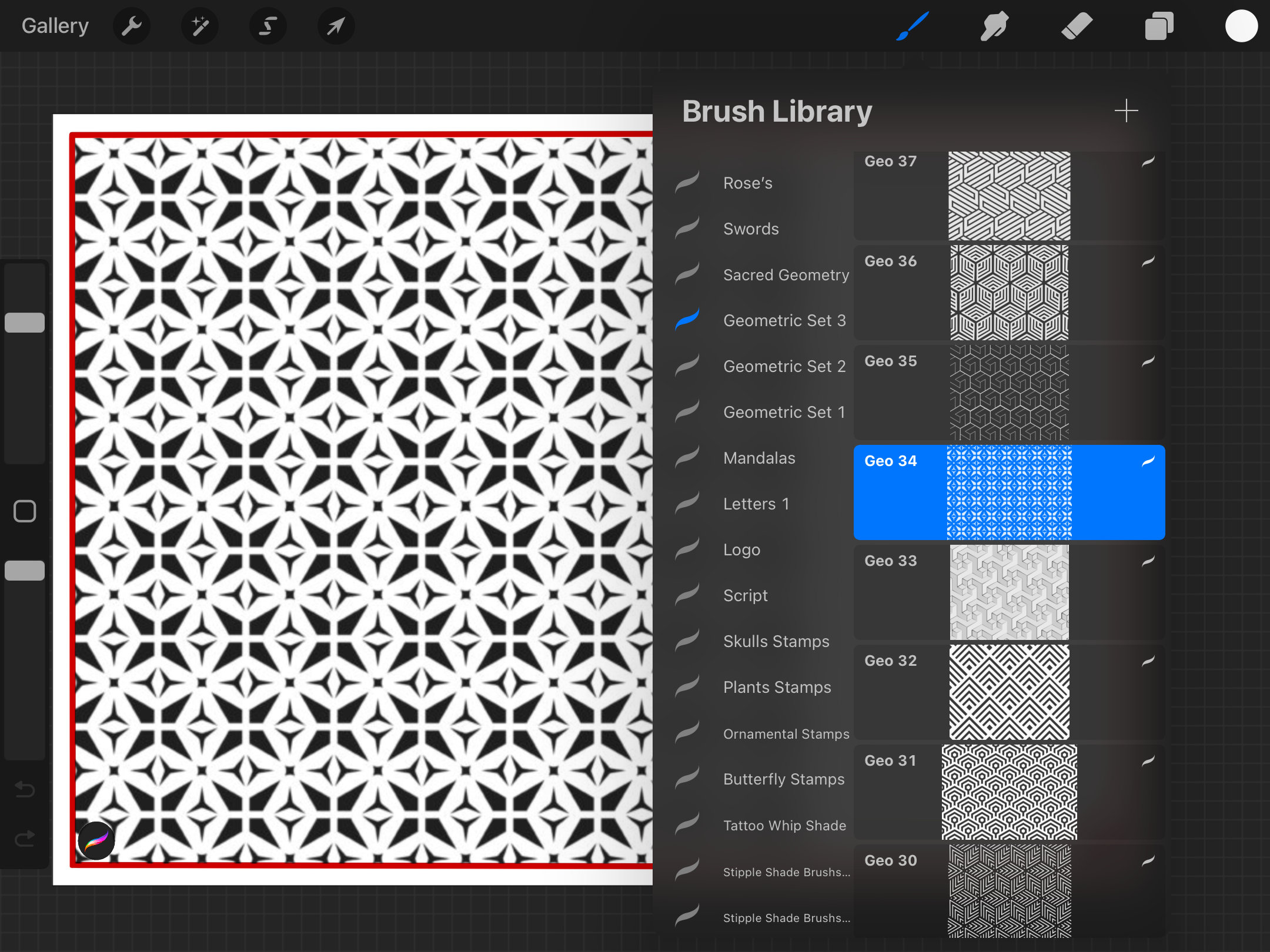Open the Plants Stamps brush set
The width and height of the screenshot is (1270, 952).
click(763, 687)
